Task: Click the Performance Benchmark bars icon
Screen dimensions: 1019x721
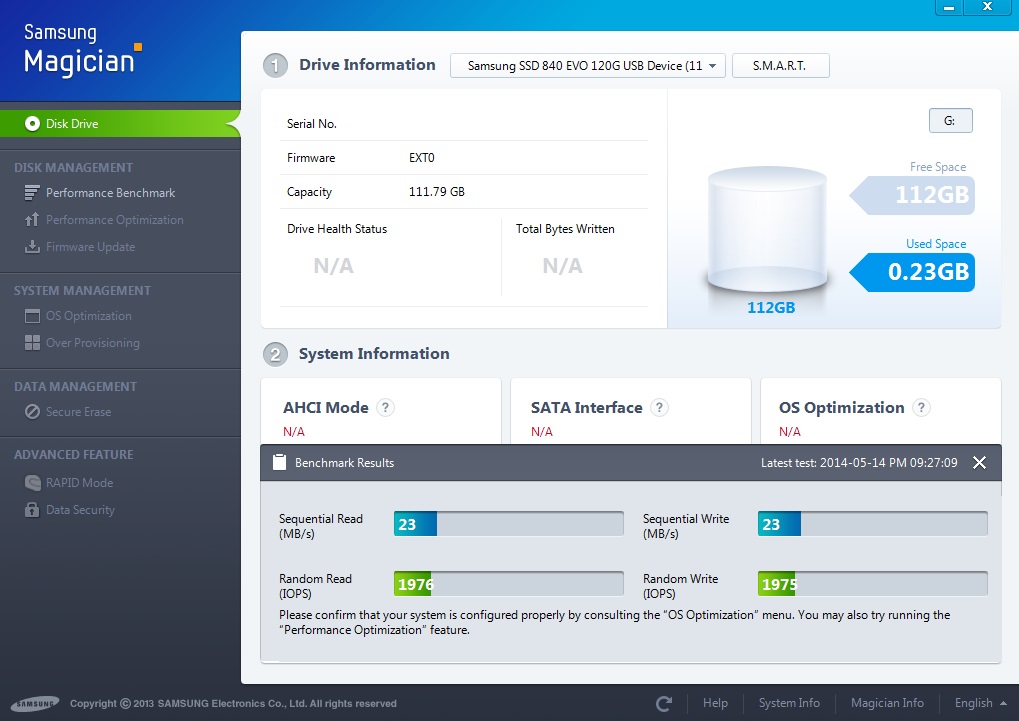Action: (32, 192)
